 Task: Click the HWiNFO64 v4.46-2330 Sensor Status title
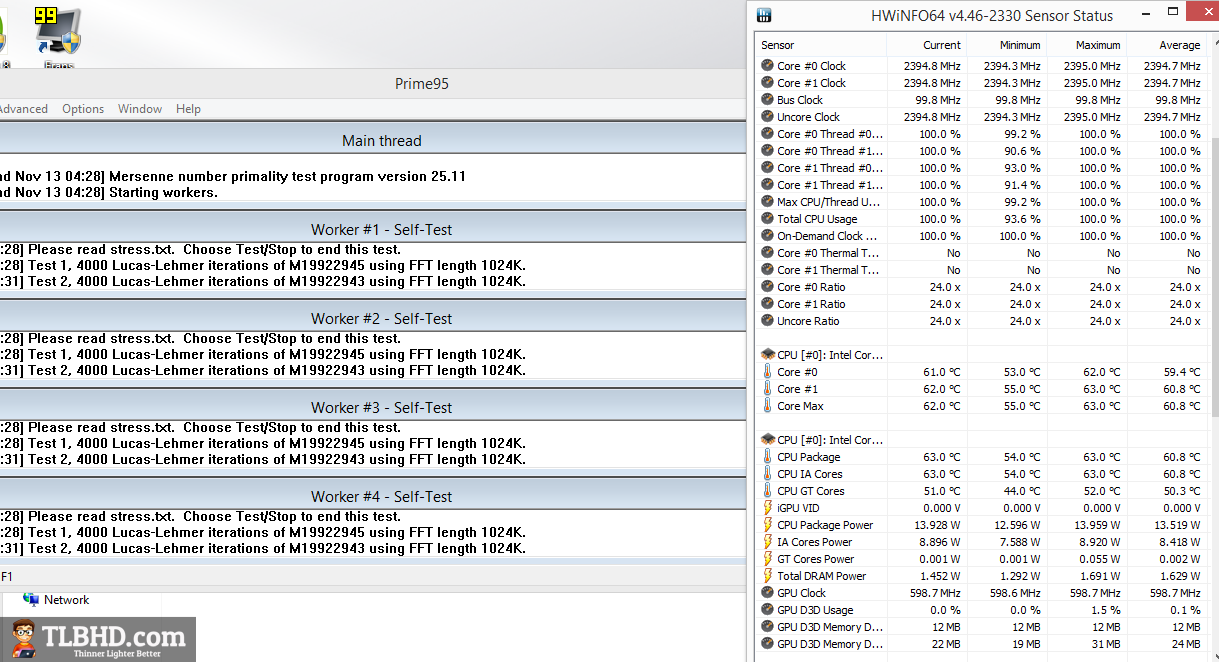(992, 15)
